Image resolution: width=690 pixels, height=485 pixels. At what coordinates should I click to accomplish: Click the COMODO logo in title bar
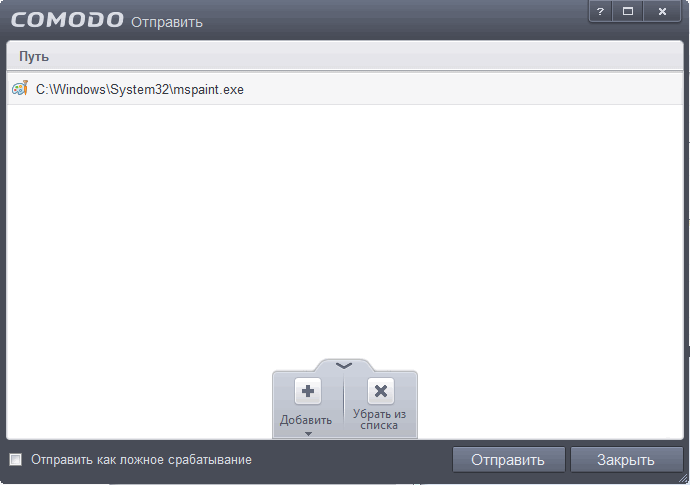coord(67,20)
